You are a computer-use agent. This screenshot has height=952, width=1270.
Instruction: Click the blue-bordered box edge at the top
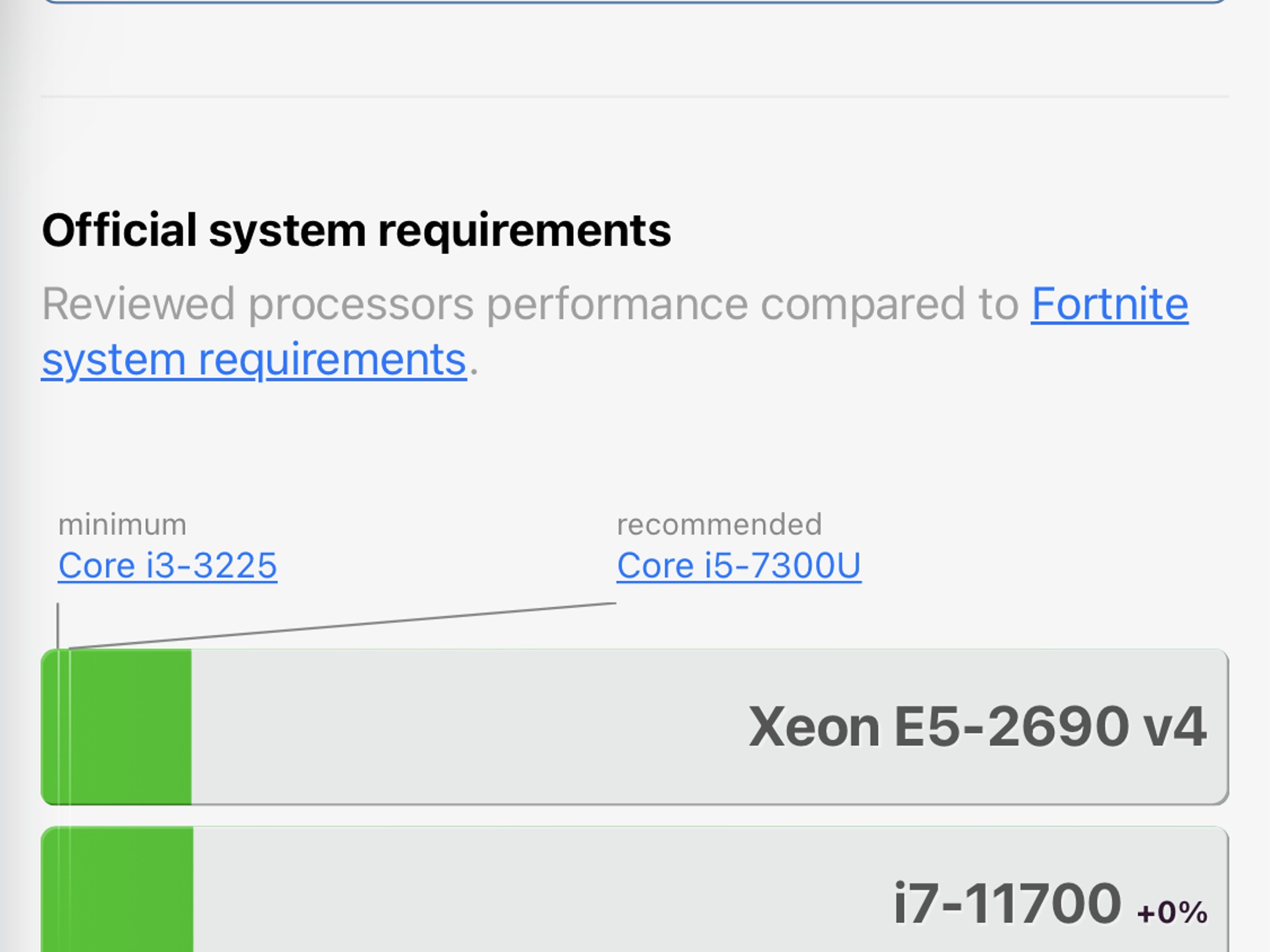(x=634, y=2)
